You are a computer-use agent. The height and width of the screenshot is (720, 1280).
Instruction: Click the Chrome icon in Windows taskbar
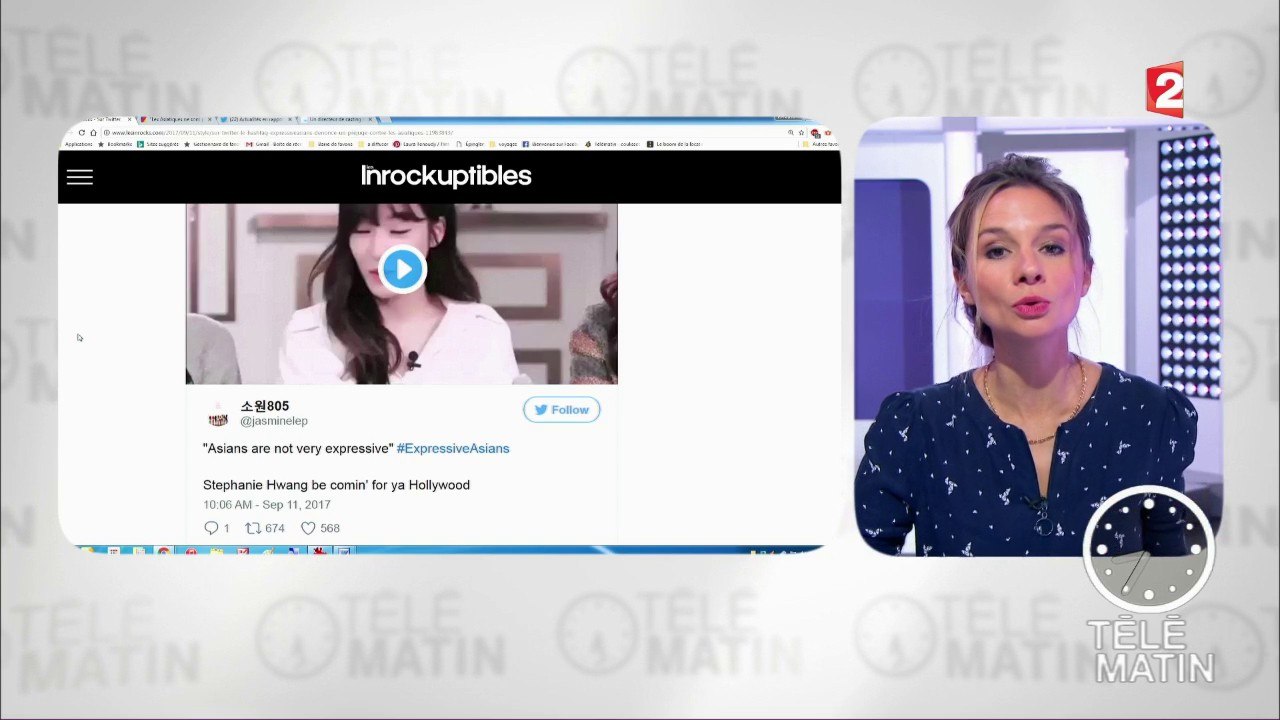(163, 550)
